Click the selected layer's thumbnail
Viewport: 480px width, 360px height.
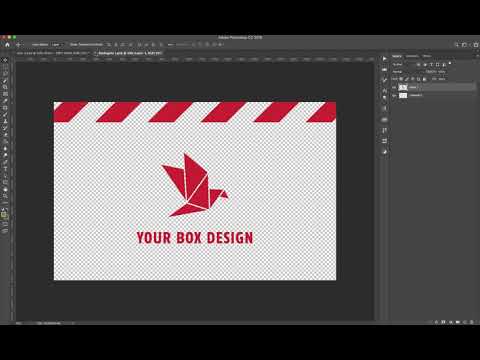(403, 87)
